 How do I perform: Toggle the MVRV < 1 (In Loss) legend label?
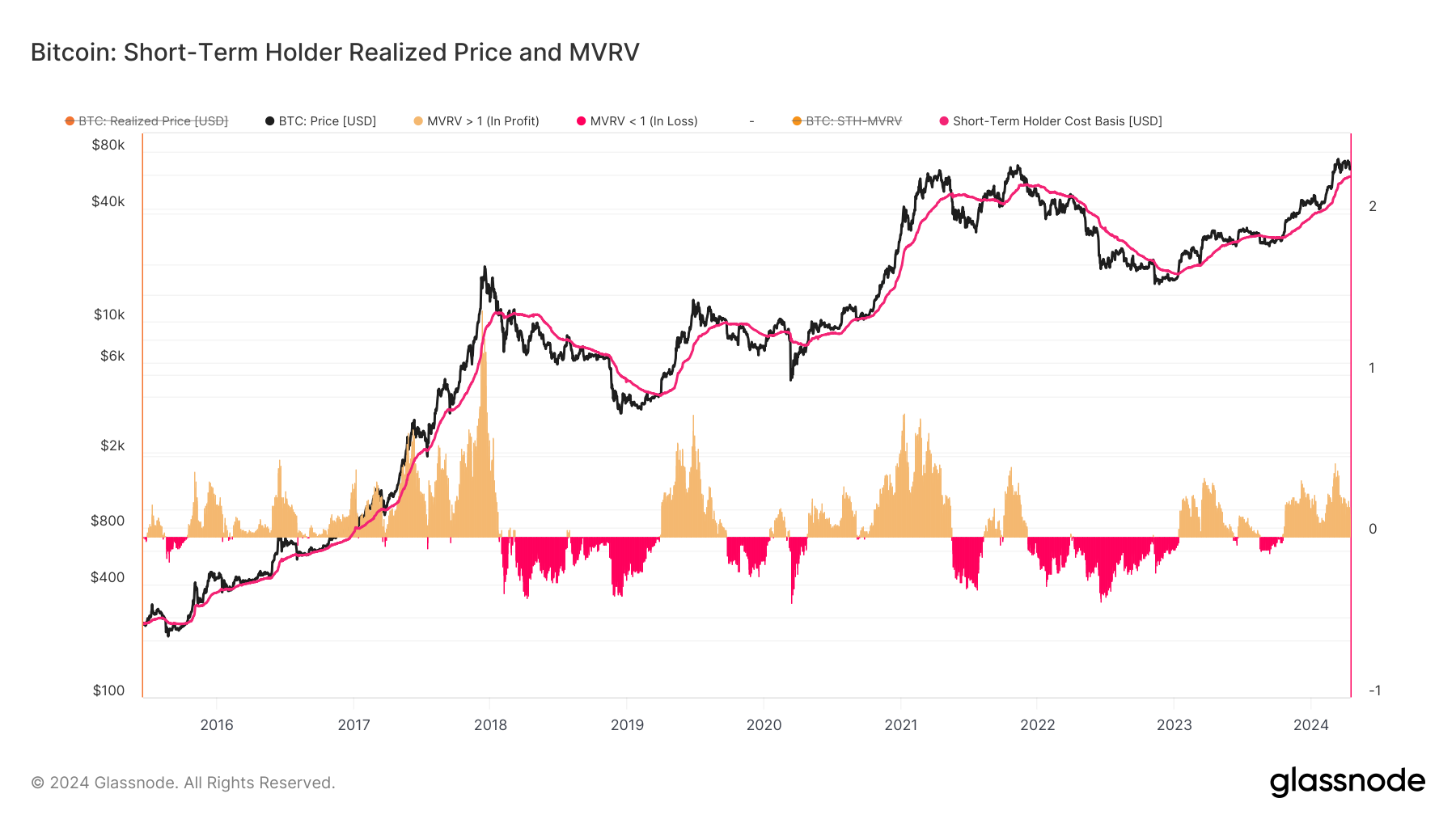pyautogui.click(x=644, y=121)
